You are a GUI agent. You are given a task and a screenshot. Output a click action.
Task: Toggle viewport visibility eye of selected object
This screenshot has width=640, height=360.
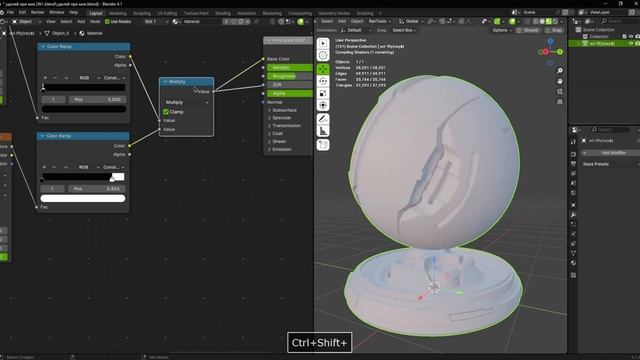click(x=631, y=43)
